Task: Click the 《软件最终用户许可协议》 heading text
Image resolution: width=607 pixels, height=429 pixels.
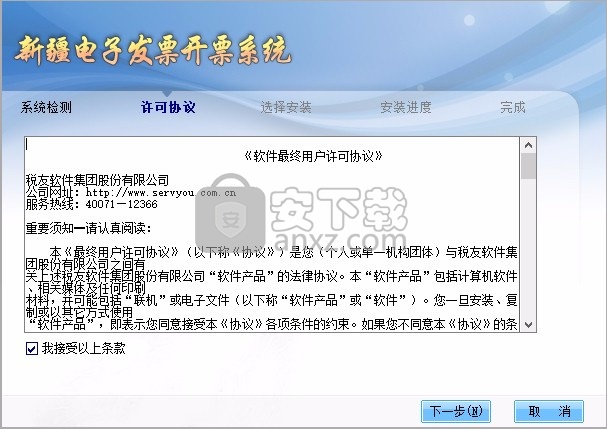Action: click(313, 156)
